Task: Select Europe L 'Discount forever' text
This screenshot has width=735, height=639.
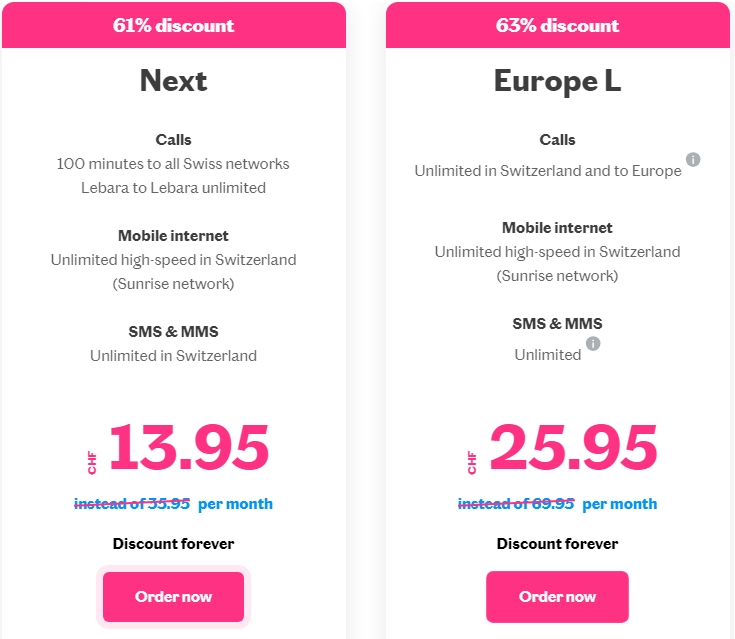Action: click(557, 543)
